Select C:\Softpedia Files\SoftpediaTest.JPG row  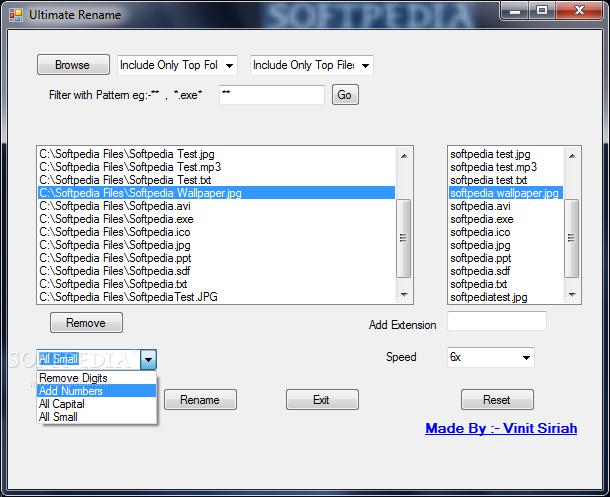[216, 297]
